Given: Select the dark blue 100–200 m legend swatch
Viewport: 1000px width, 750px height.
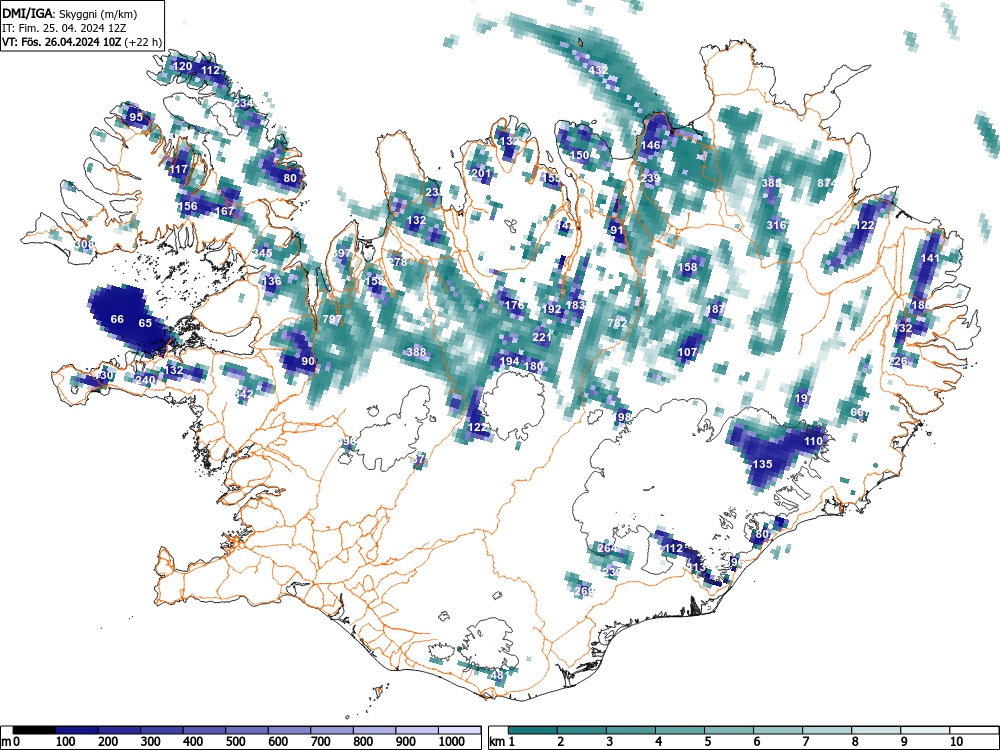Looking at the screenshot, I should 77,730.
